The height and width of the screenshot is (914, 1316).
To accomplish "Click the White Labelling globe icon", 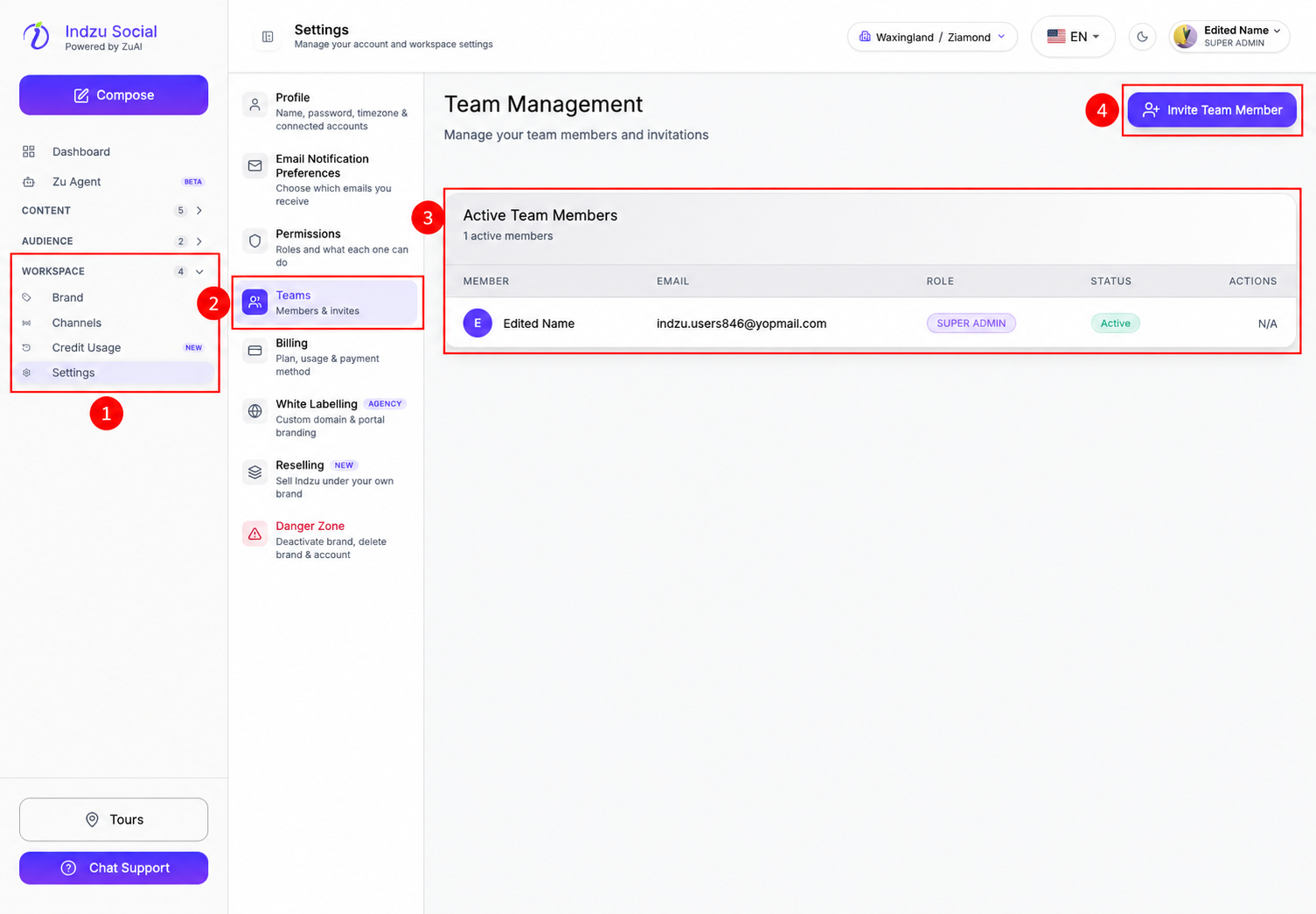I will [x=254, y=411].
